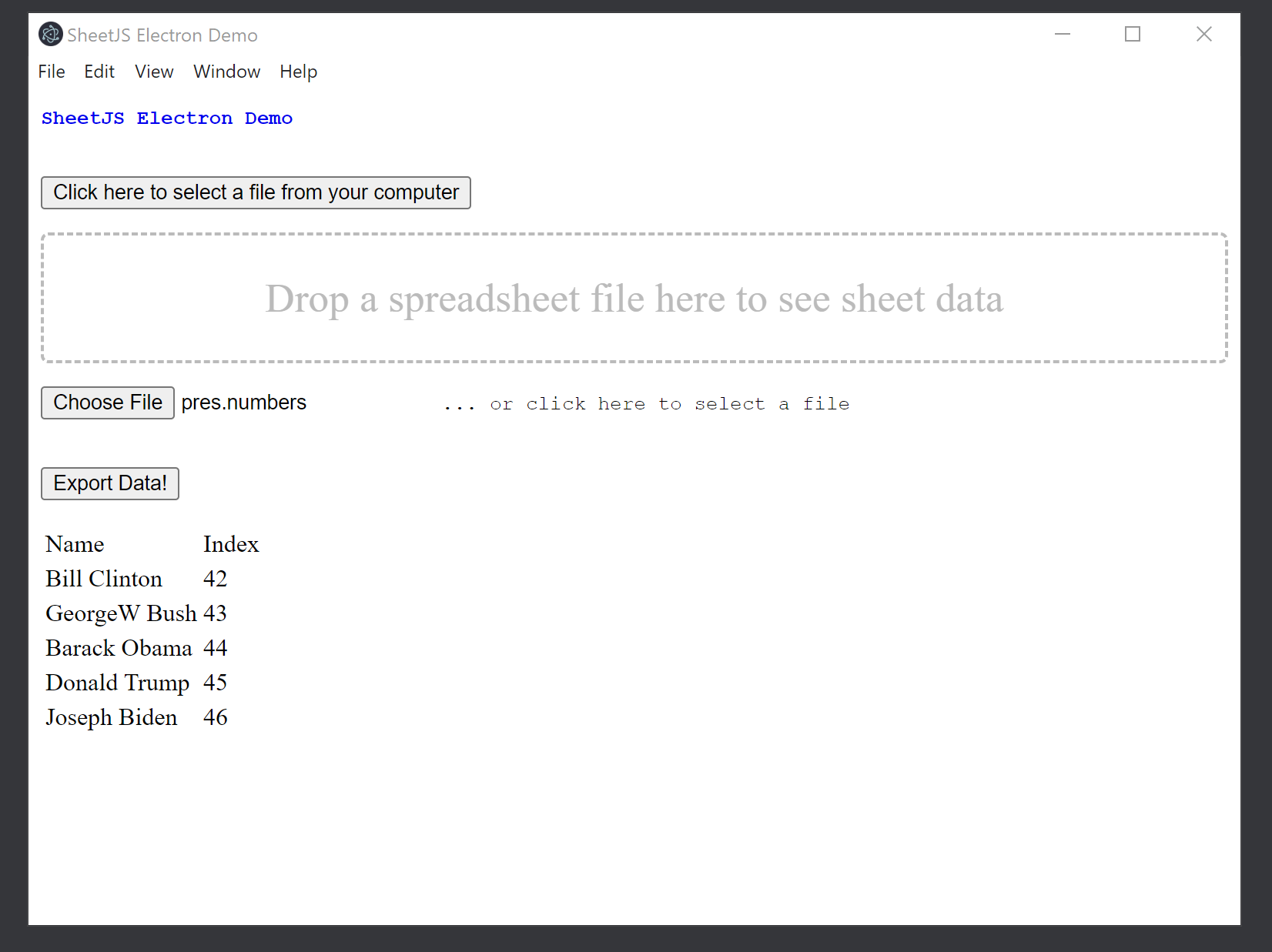Image resolution: width=1272 pixels, height=952 pixels.
Task: Open the View menu
Action: click(x=153, y=71)
